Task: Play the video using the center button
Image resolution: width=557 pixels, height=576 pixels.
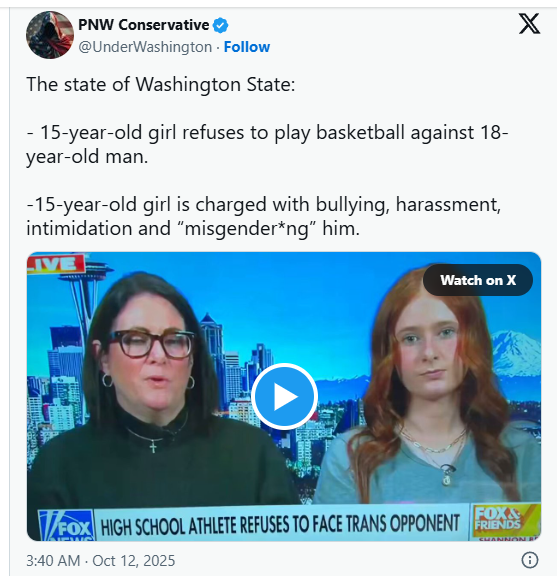Action: [x=284, y=396]
